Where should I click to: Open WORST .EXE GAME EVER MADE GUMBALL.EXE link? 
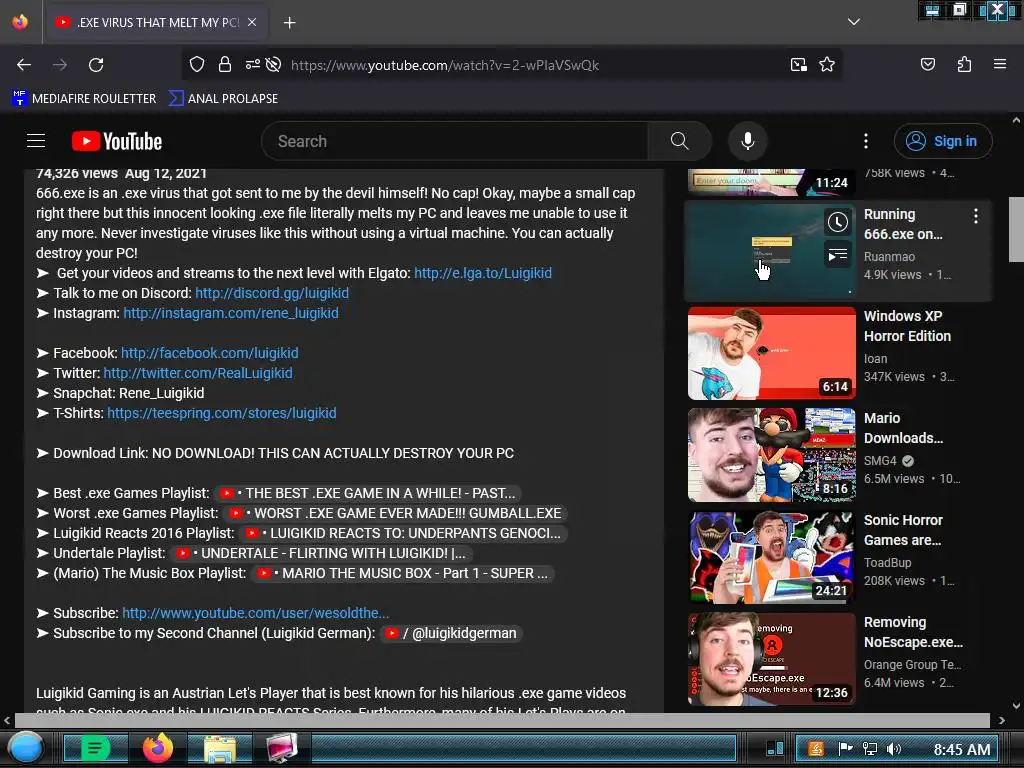(395, 513)
